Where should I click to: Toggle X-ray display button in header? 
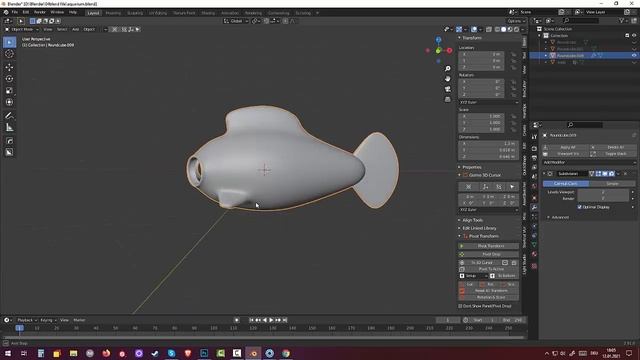coord(489,29)
